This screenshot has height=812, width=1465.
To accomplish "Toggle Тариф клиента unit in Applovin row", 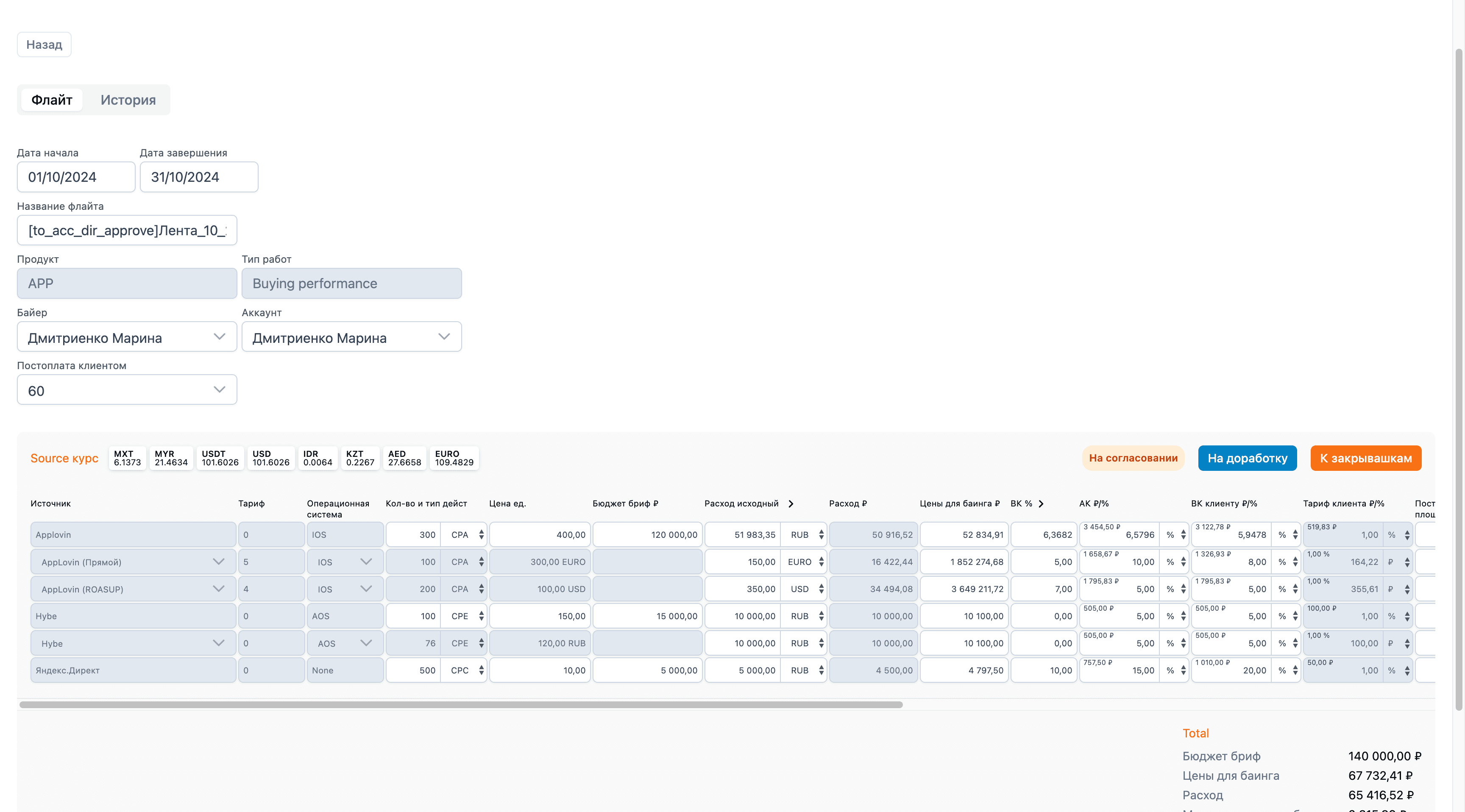I will 1398,534.
